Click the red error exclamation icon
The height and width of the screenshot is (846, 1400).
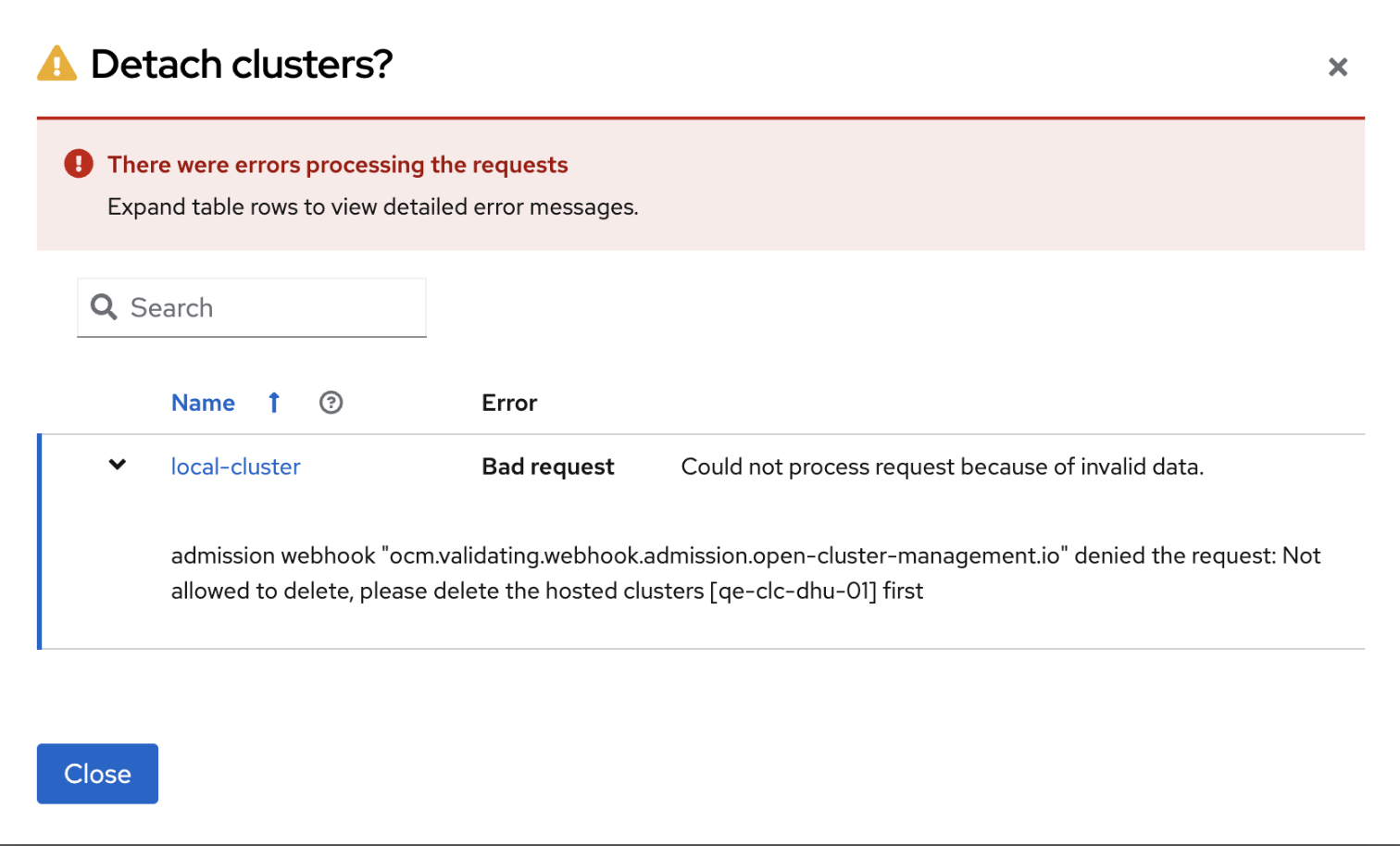[79, 164]
